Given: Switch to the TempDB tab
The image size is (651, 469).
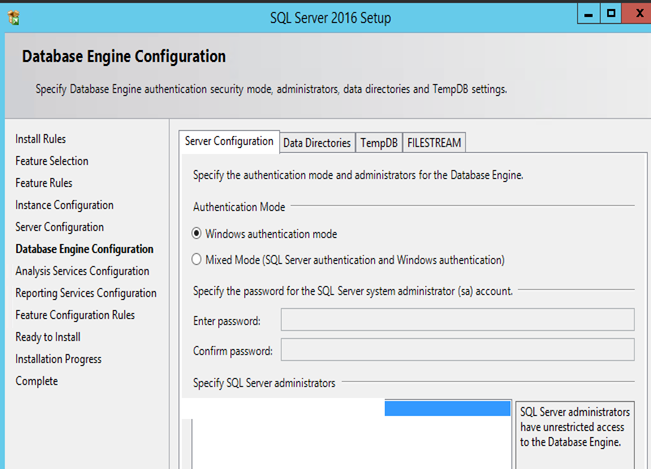Looking at the screenshot, I should tap(379, 143).
